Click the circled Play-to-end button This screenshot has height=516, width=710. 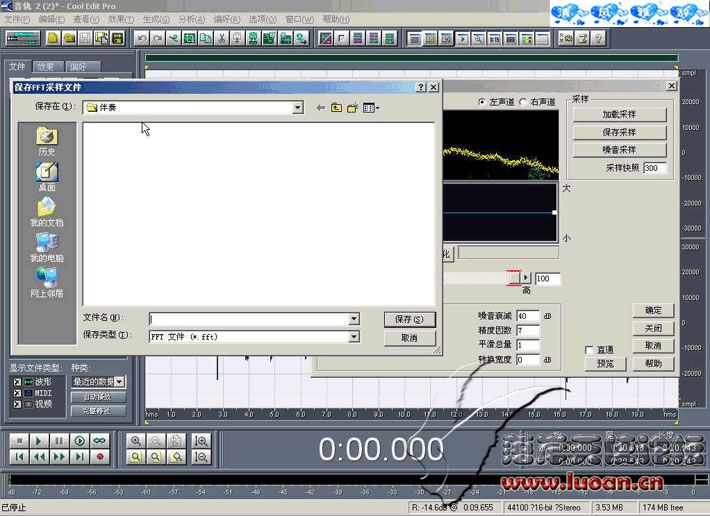80,440
